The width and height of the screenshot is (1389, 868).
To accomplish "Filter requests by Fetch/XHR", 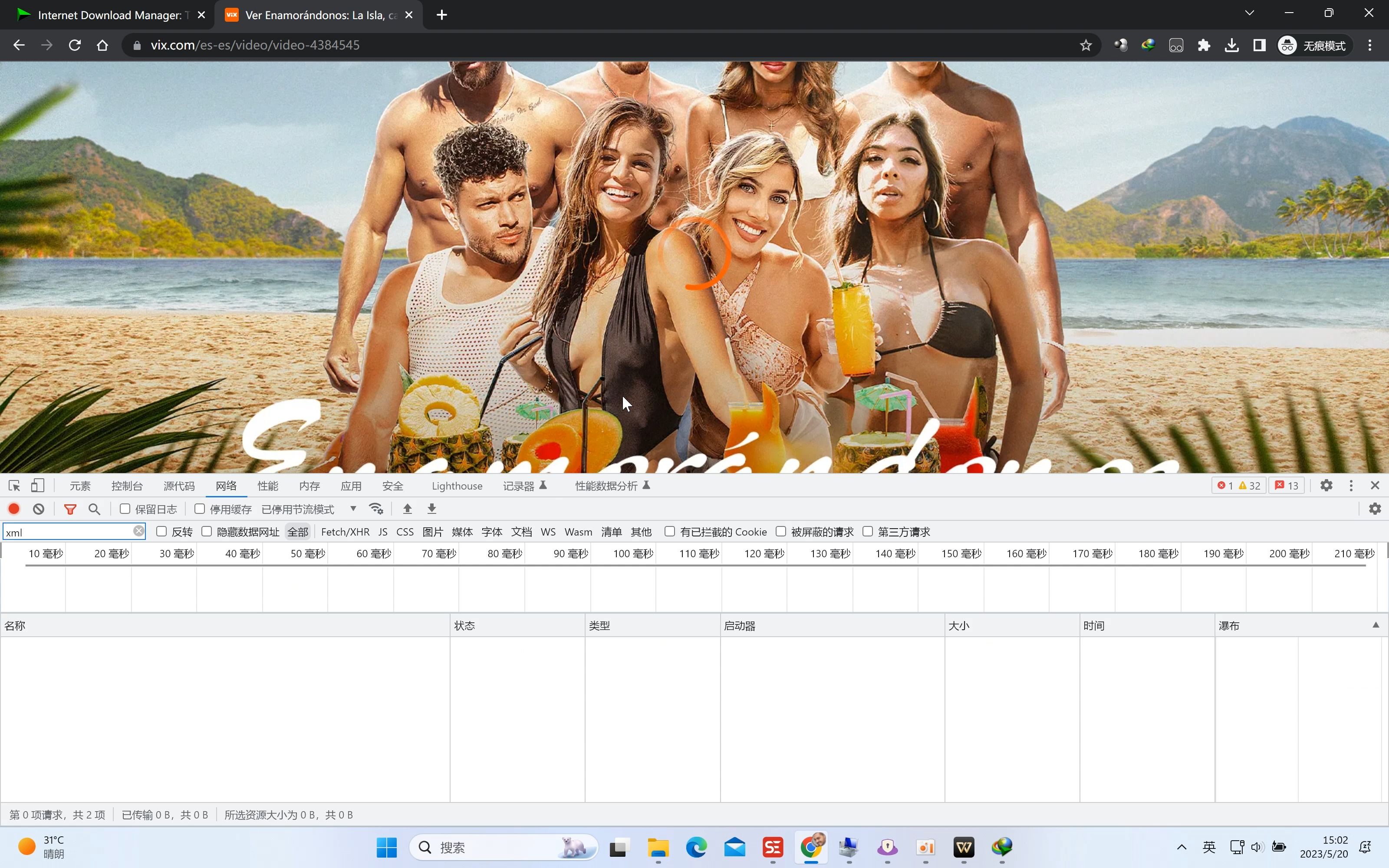I will [345, 532].
